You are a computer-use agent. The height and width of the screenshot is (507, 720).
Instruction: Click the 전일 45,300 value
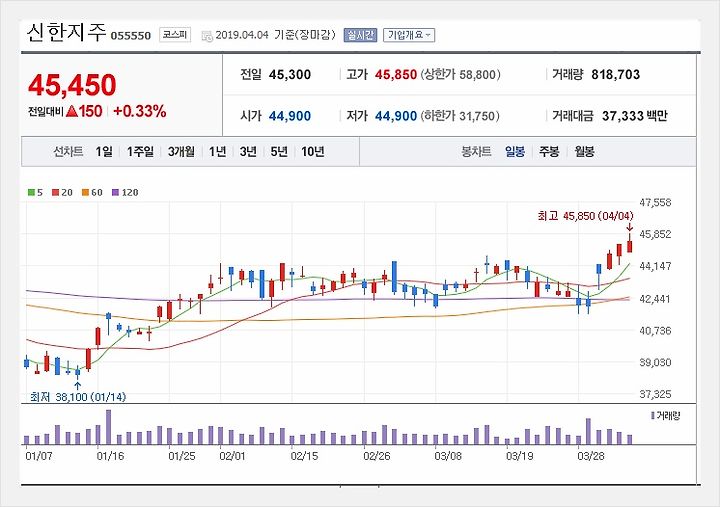[x=290, y=74]
